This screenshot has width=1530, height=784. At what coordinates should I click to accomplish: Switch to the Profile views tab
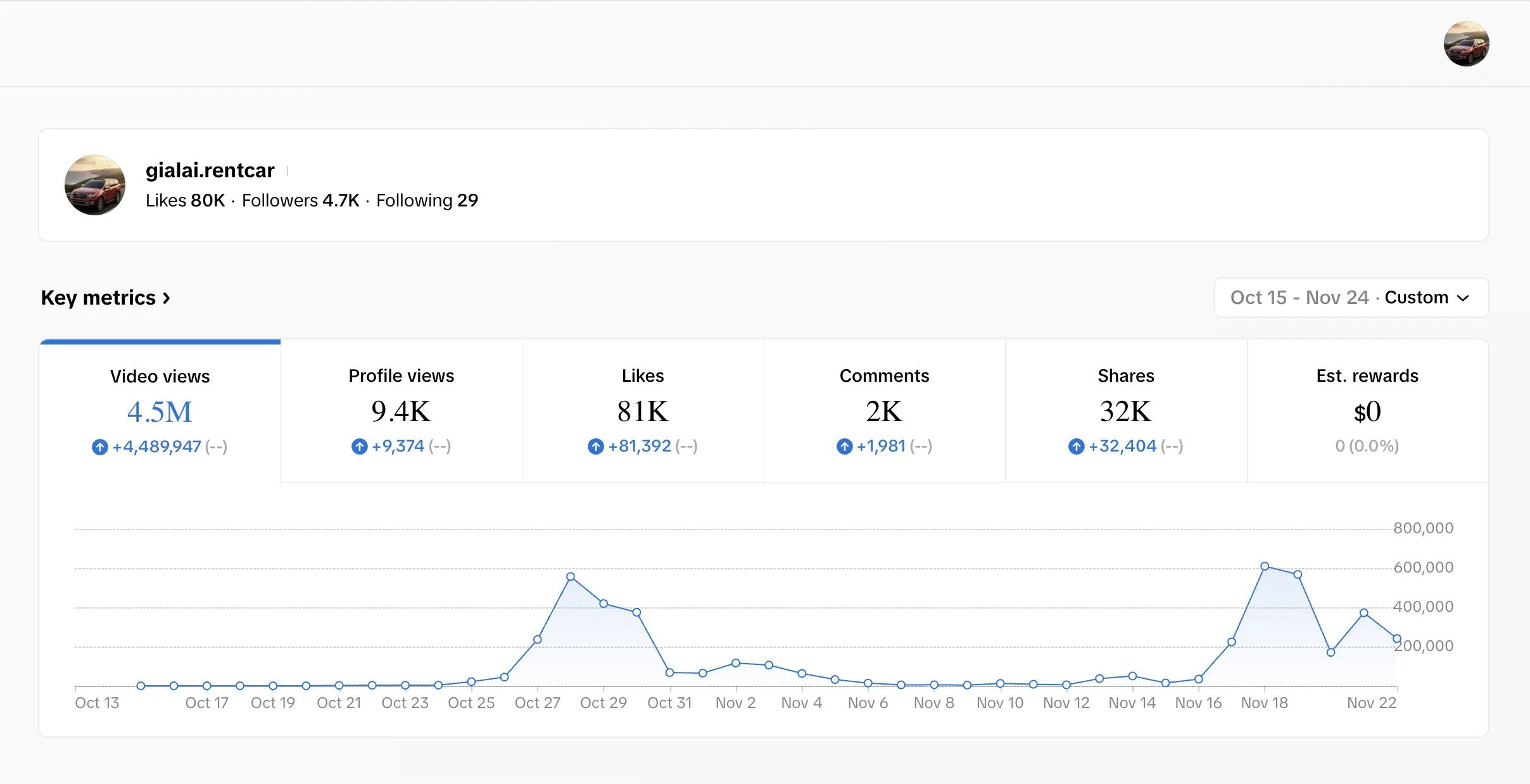click(401, 412)
